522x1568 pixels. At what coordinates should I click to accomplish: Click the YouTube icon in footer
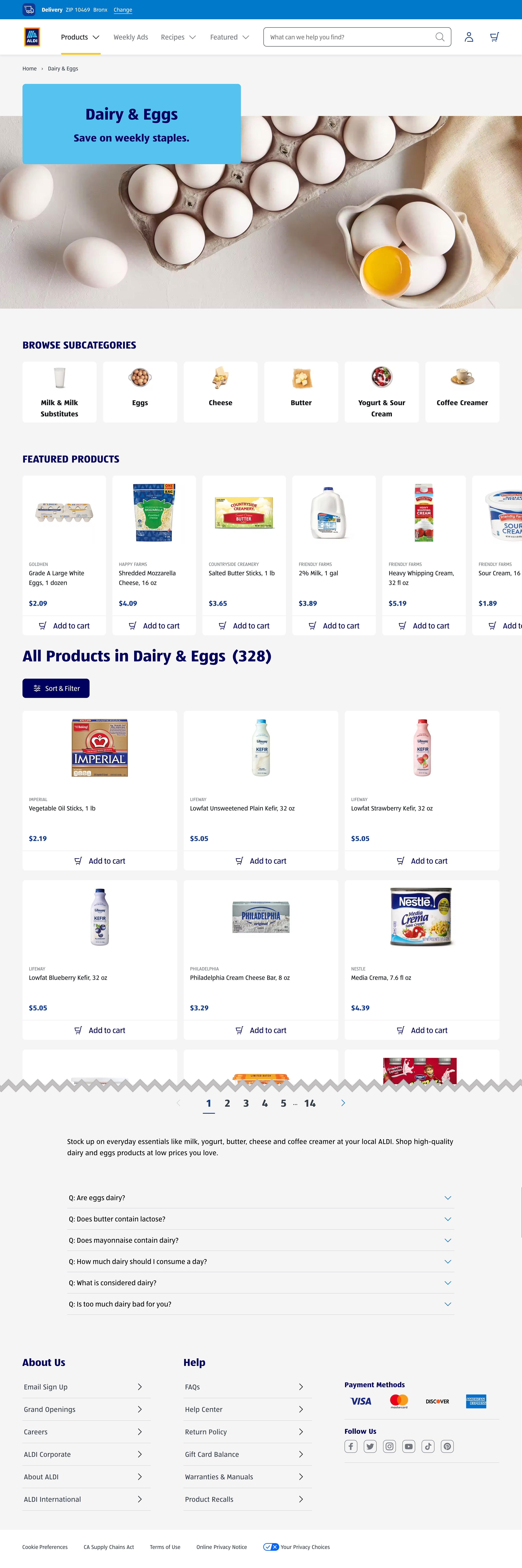point(409,1446)
